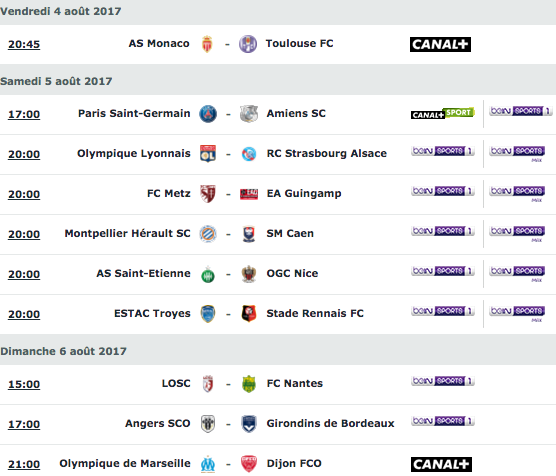Click the CANAL+ SPORT logo for PSG match
556x476 pixels.
tap(443, 114)
